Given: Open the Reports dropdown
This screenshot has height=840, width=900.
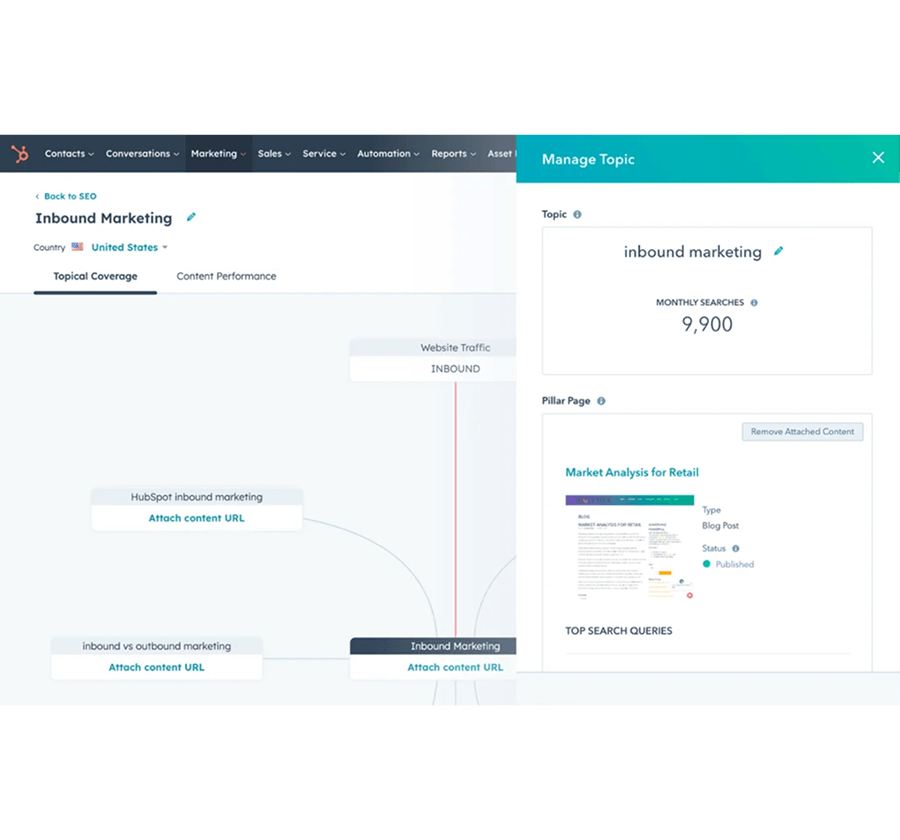Looking at the screenshot, I should pos(453,153).
